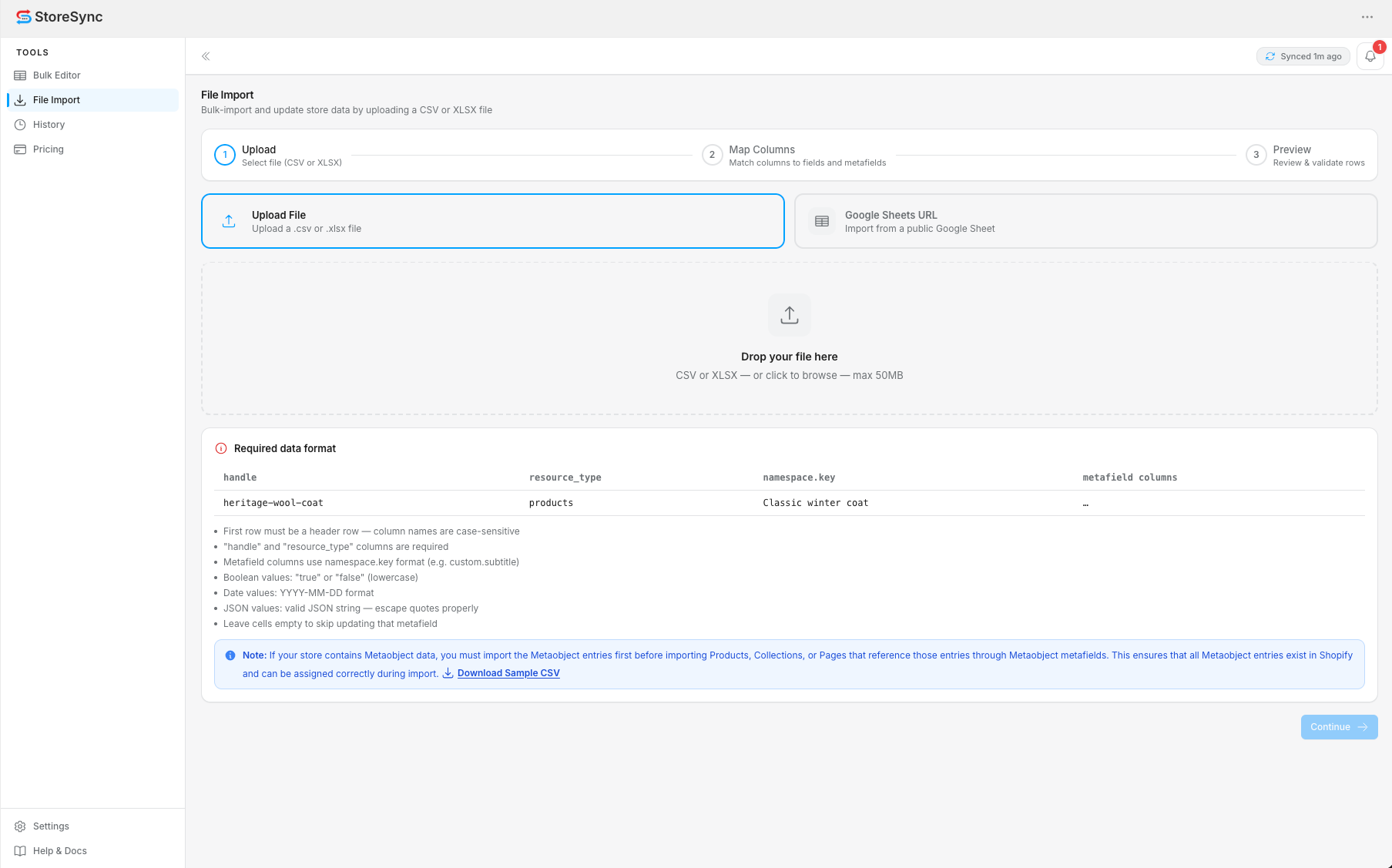Select the 'Classic winter coat' cell
1392x868 pixels.
click(x=816, y=503)
